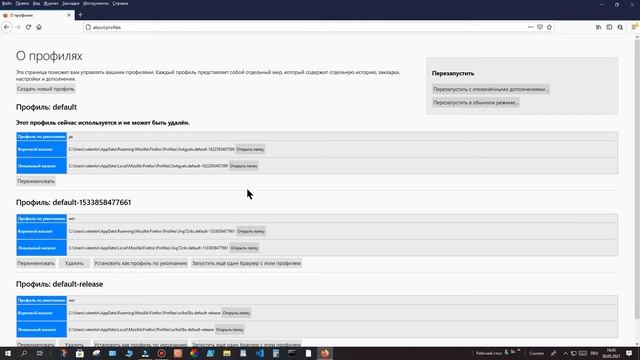Rename the default-1533858477661 profile

(36, 263)
